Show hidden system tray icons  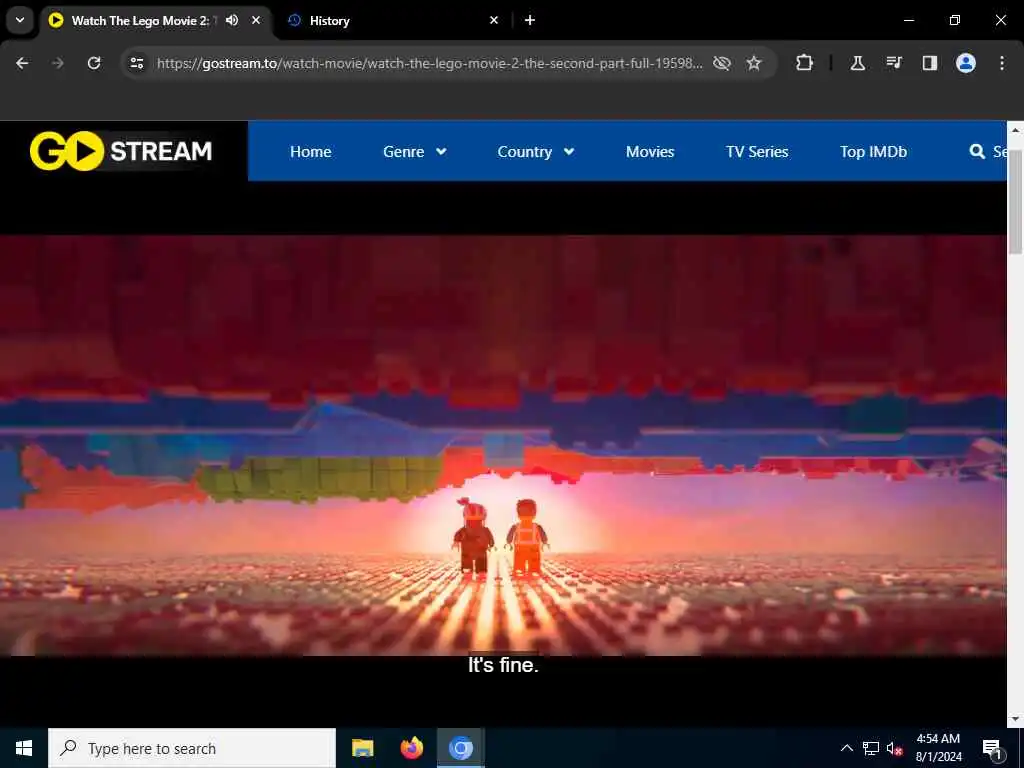846,748
